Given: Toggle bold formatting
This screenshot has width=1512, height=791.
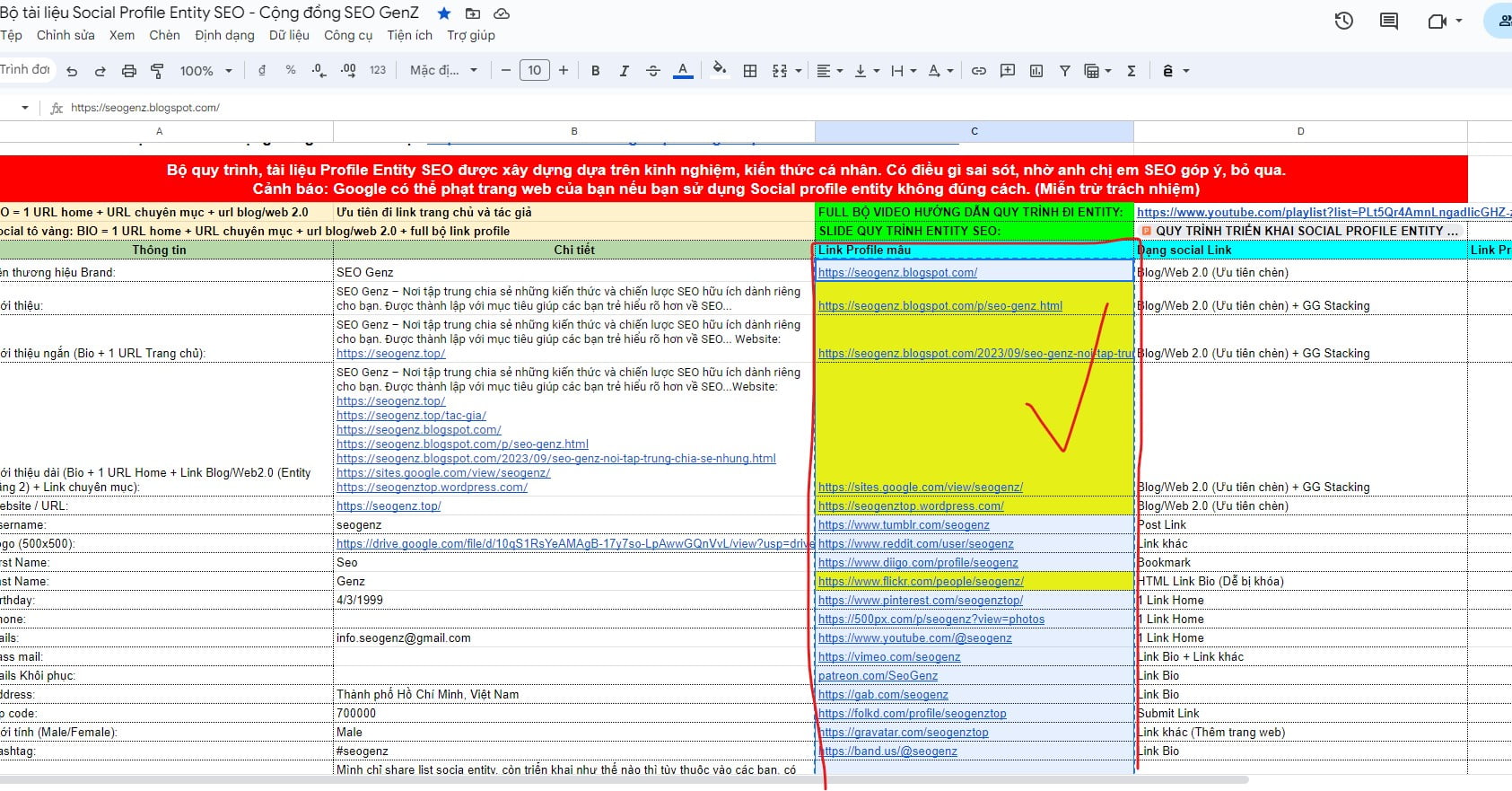Looking at the screenshot, I should pos(595,71).
